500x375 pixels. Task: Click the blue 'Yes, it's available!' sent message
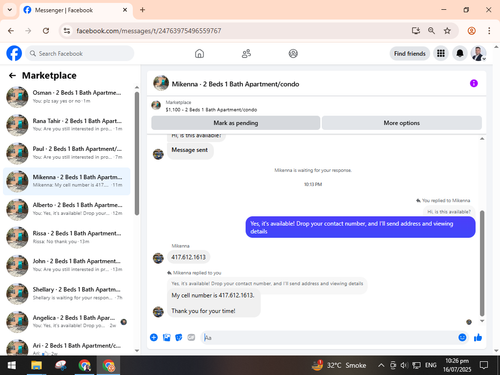[360, 227]
